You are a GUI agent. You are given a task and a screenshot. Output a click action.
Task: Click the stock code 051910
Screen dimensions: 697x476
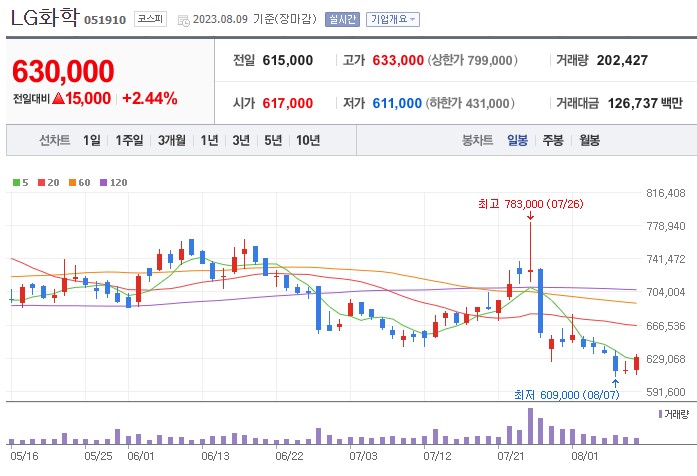pyautogui.click(x=105, y=20)
